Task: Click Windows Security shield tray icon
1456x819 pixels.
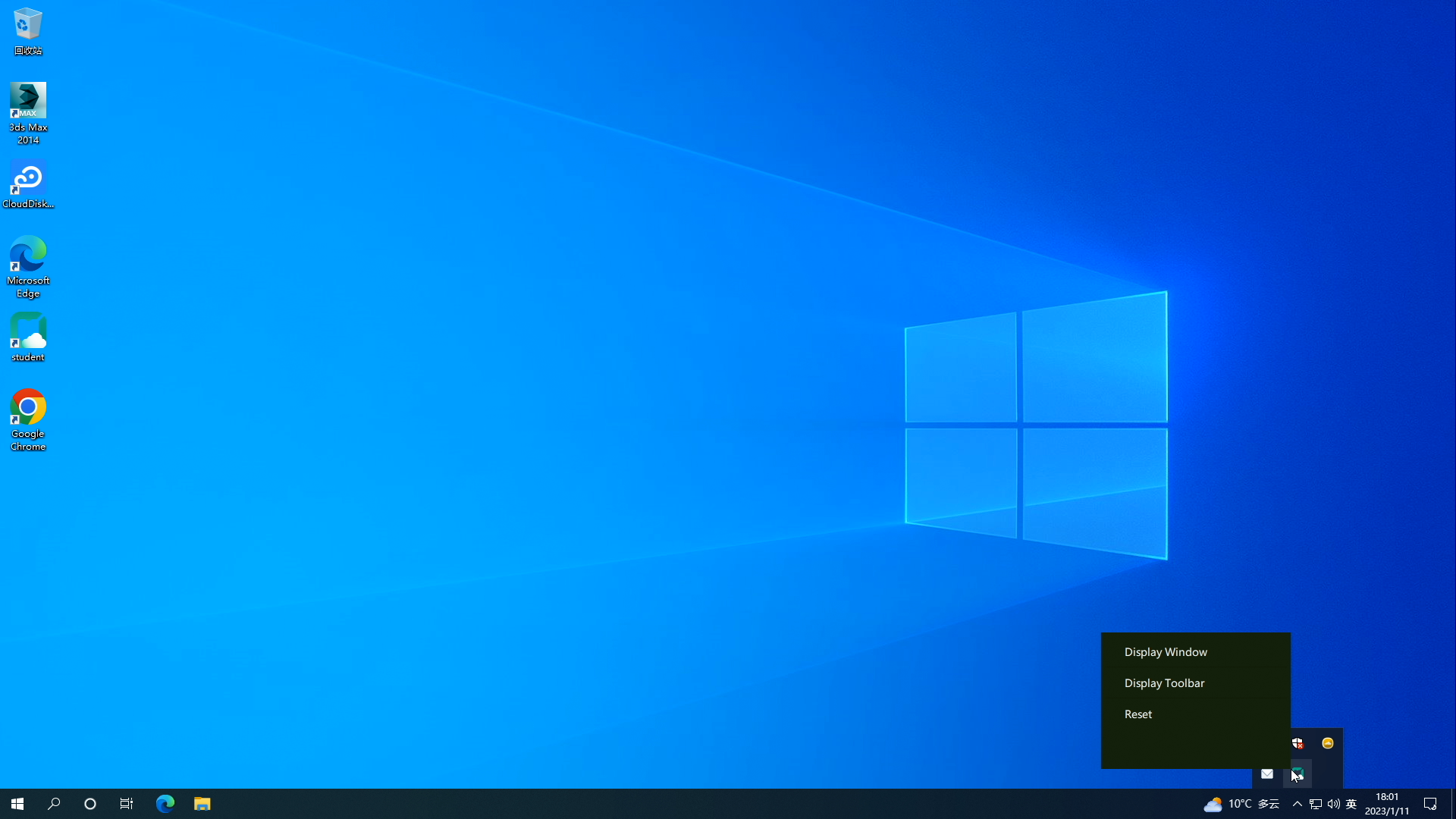Action: click(x=1298, y=743)
